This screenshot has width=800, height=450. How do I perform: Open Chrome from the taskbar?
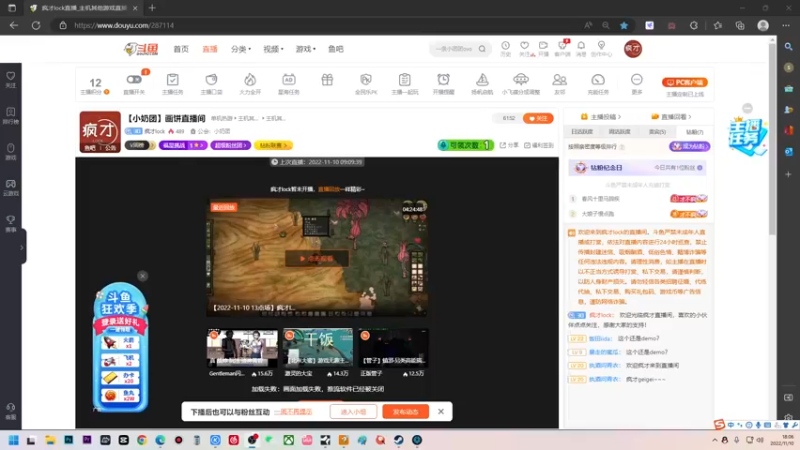click(x=142, y=440)
